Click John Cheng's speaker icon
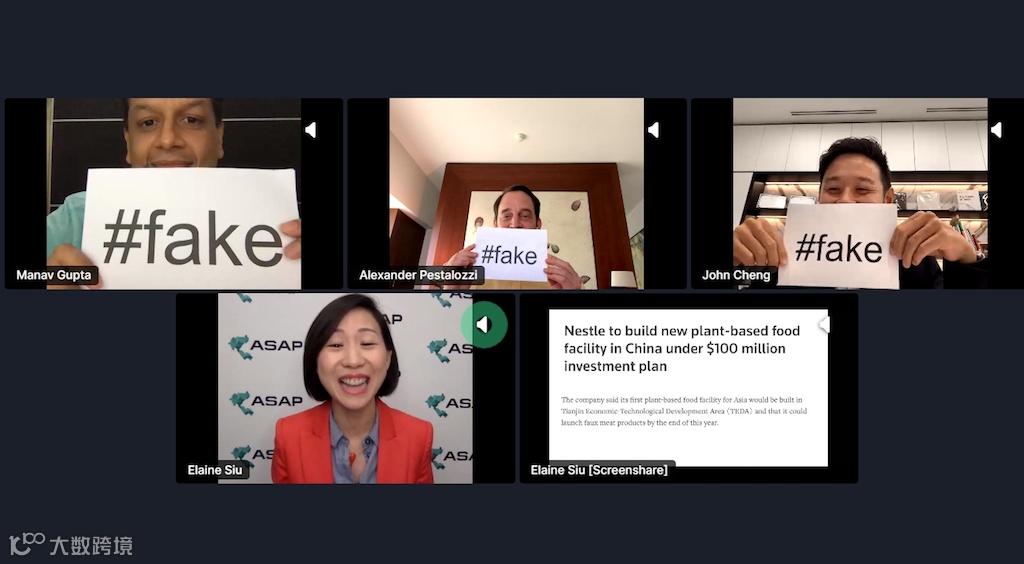This screenshot has height=564, width=1024. (x=997, y=130)
